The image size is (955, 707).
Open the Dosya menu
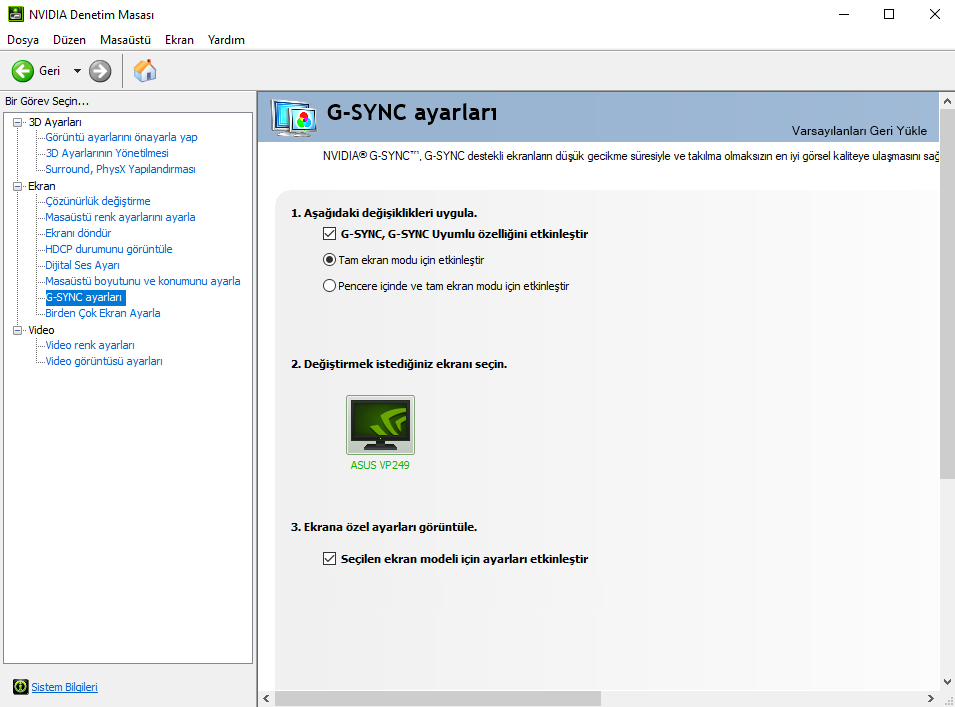click(x=23, y=40)
